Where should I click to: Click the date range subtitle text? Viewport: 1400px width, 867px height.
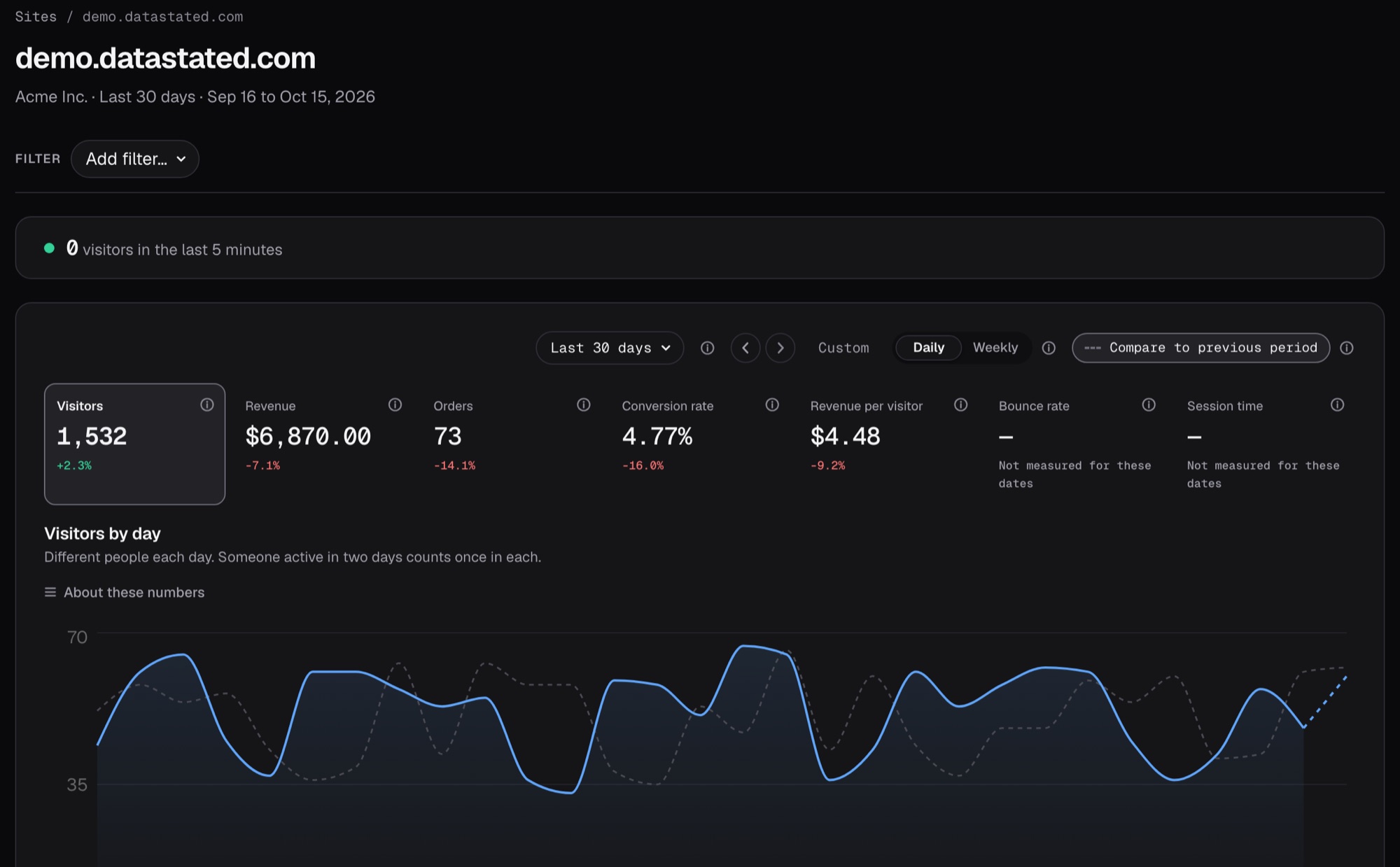[x=195, y=97]
